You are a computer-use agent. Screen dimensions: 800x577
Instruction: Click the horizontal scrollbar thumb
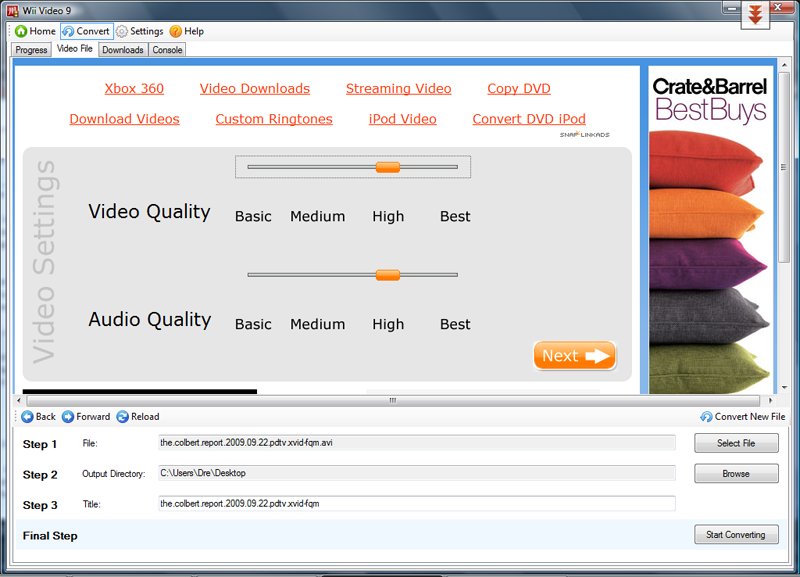click(393, 400)
